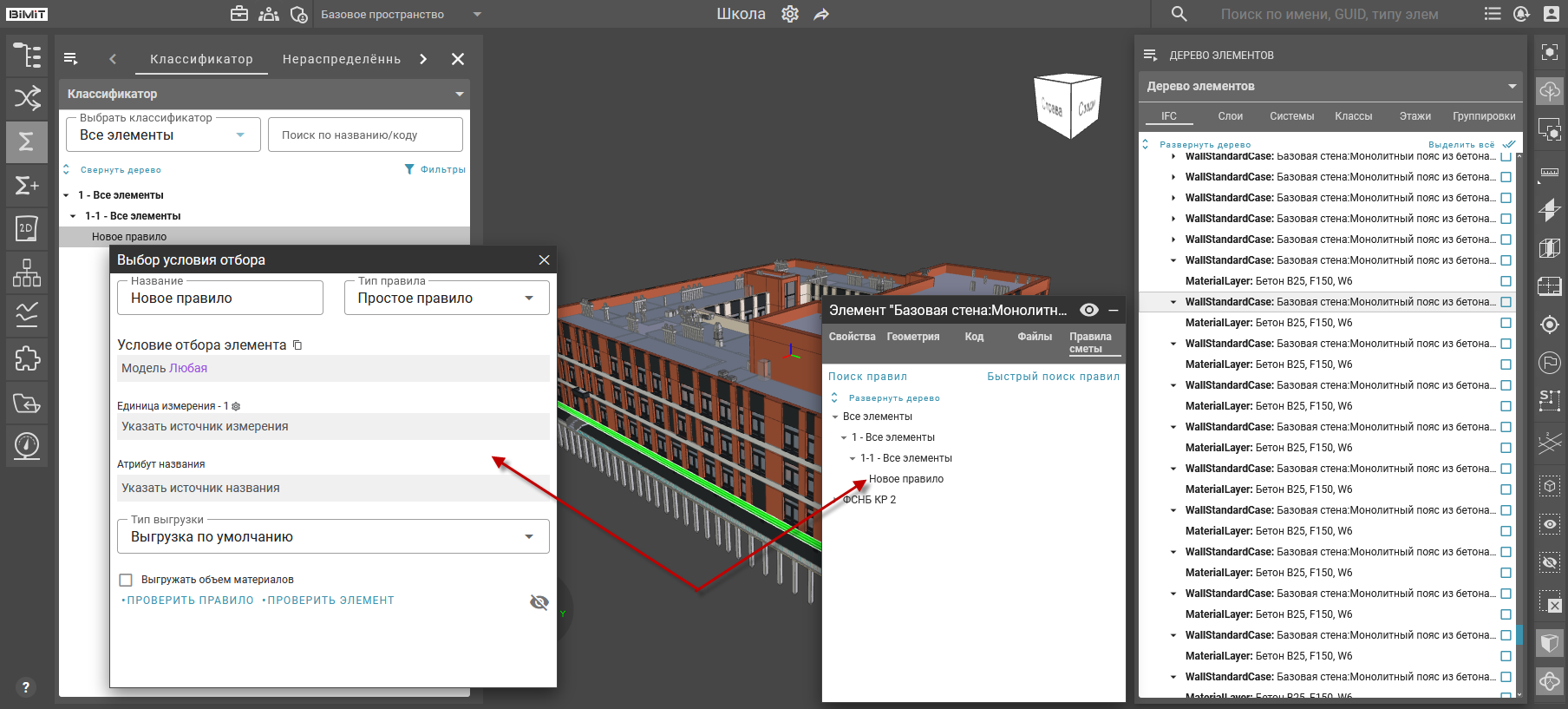
Task: Switch to the Слои tab
Action: coord(1230,116)
